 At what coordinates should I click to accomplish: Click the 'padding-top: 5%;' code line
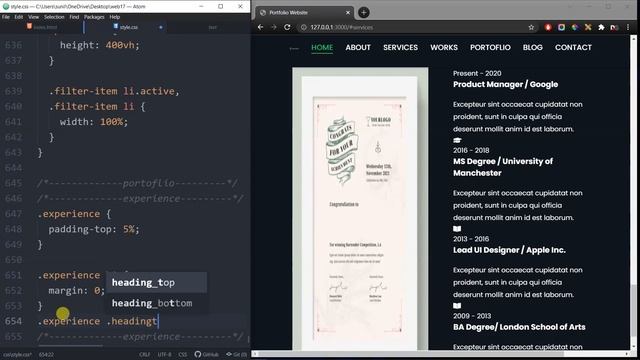click(94, 229)
